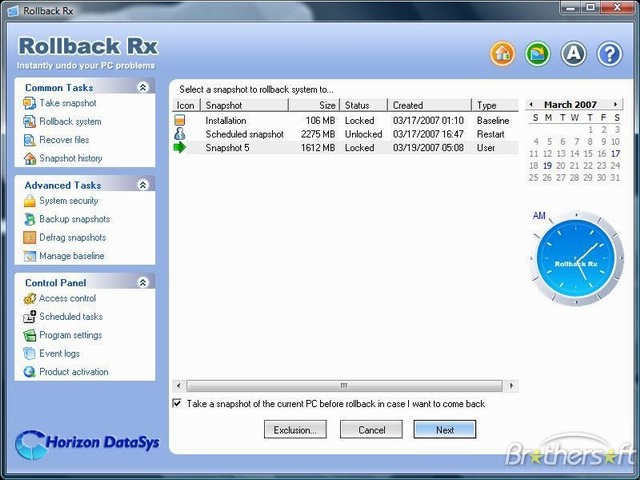
Task: Click the green snapshot icon in the header
Action: (538, 53)
